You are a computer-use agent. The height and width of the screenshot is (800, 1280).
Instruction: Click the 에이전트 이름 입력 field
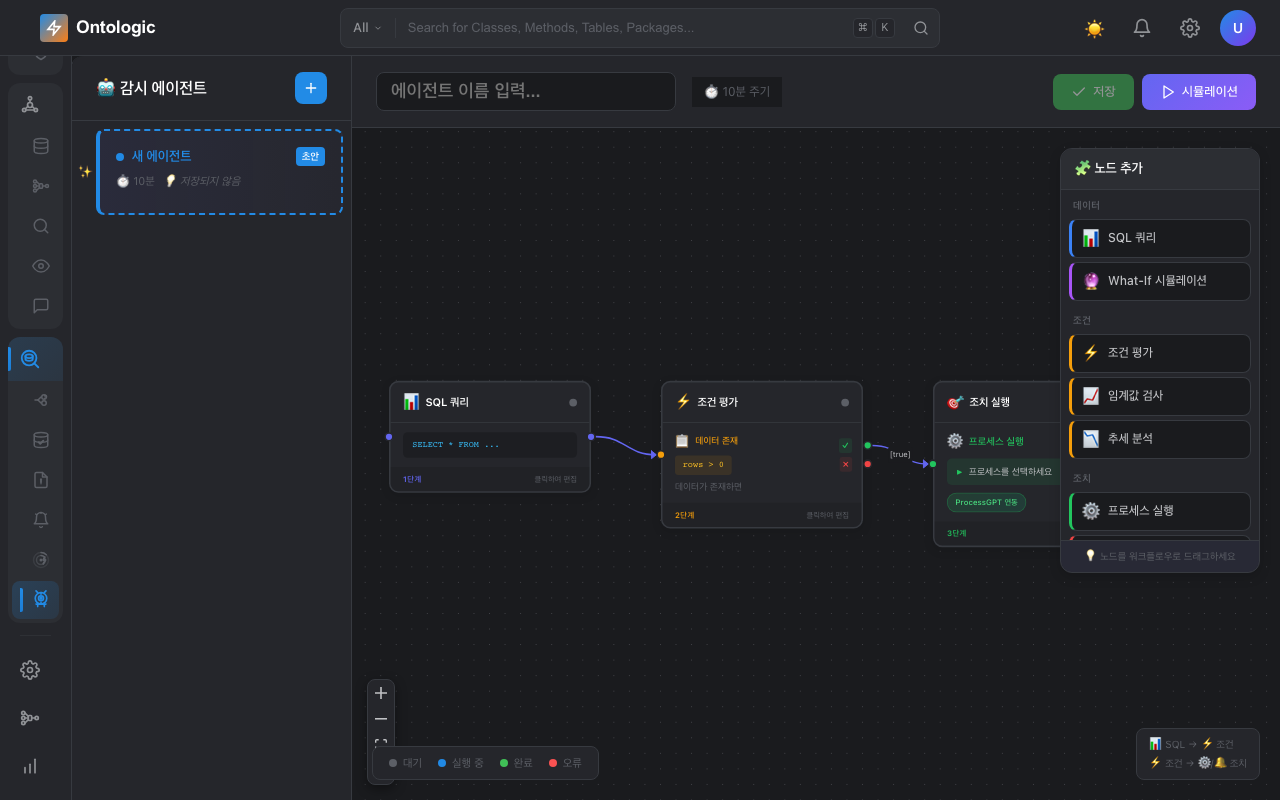pyautogui.click(x=526, y=91)
